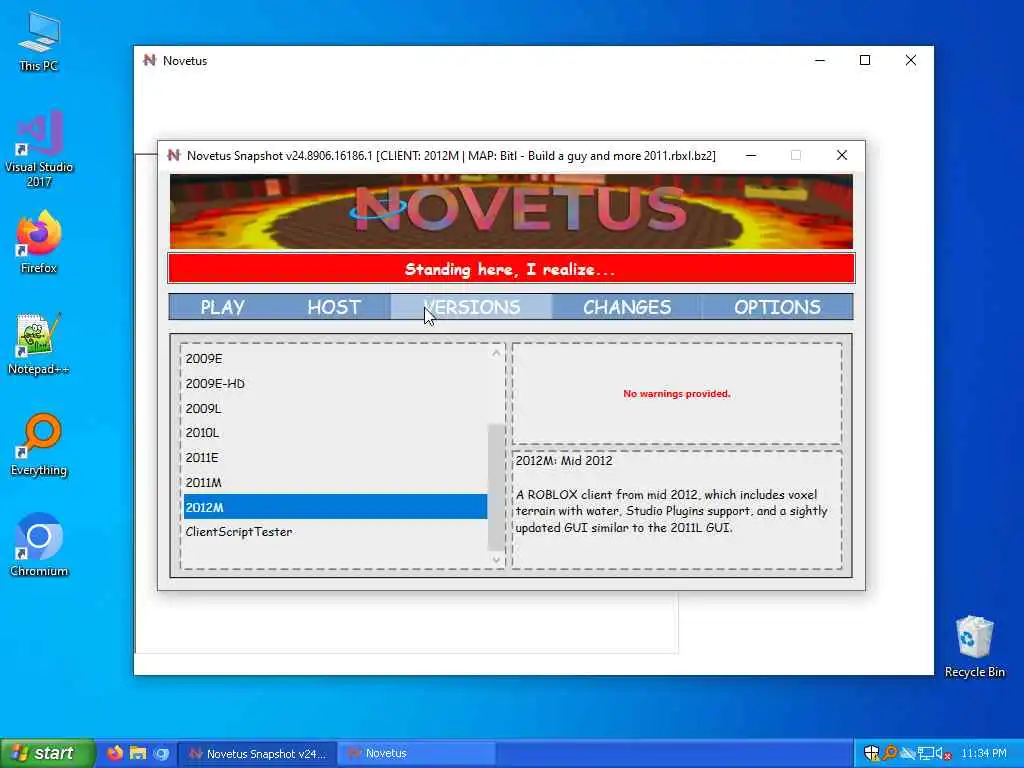Image resolution: width=1024 pixels, height=768 pixels.
Task: Click the client list scroll-up arrow
Action: [x=496, y=353]
